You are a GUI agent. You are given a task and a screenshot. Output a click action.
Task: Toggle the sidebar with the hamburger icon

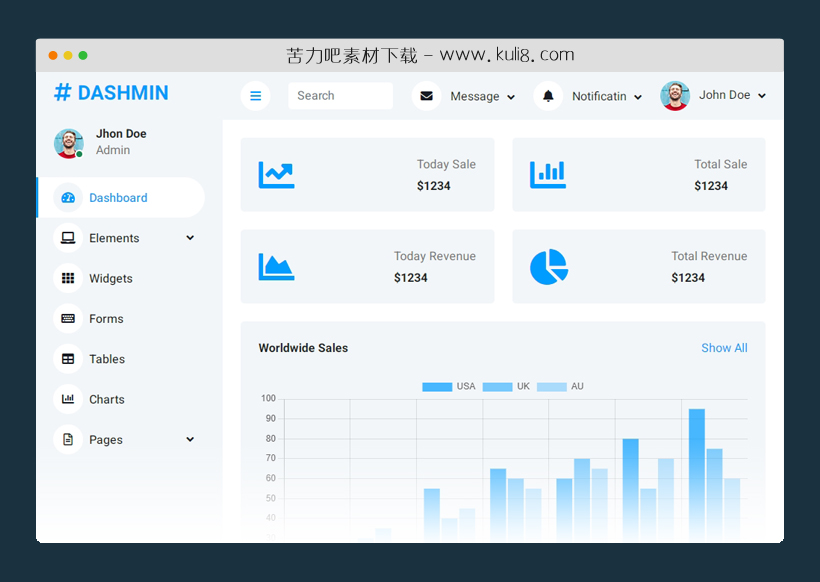(256, 95)
